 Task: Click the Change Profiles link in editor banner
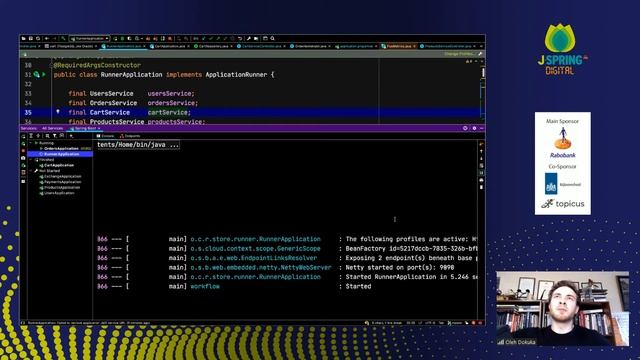[460, 54]
